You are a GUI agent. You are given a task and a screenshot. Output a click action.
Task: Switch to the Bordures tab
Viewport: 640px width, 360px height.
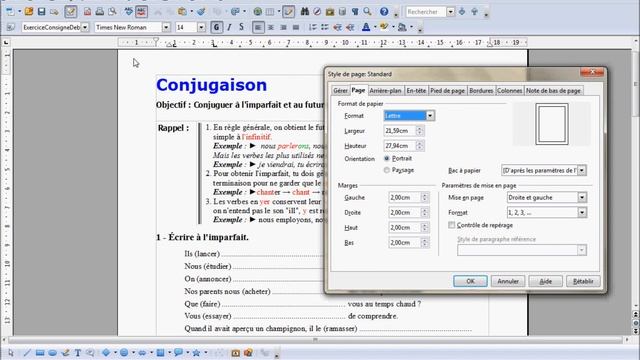pos(481,91)
